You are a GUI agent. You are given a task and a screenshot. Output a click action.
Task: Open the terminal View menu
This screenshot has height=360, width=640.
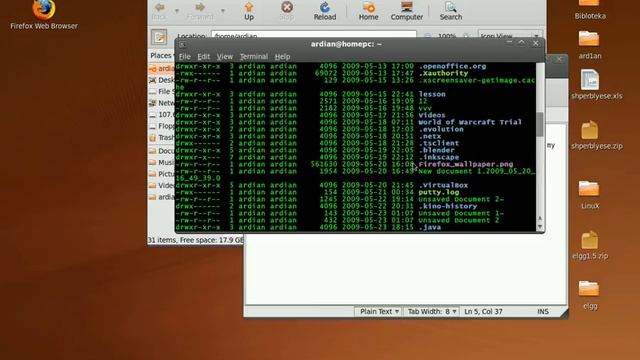tap(224, 57)
